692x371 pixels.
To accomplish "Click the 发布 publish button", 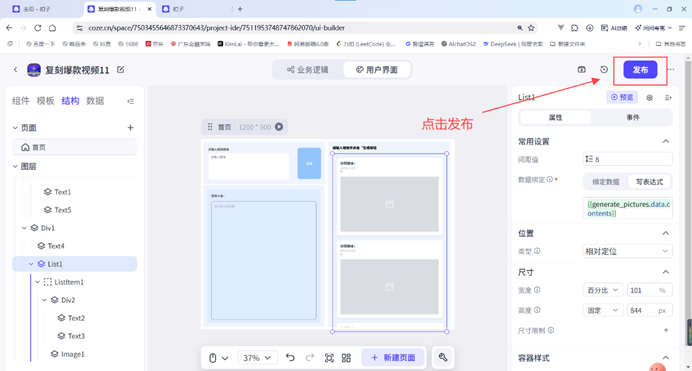I will point(640,70).
